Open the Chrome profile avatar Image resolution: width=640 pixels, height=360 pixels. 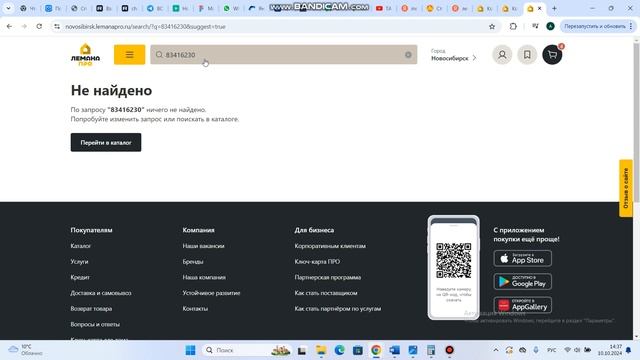pos(550,26)
